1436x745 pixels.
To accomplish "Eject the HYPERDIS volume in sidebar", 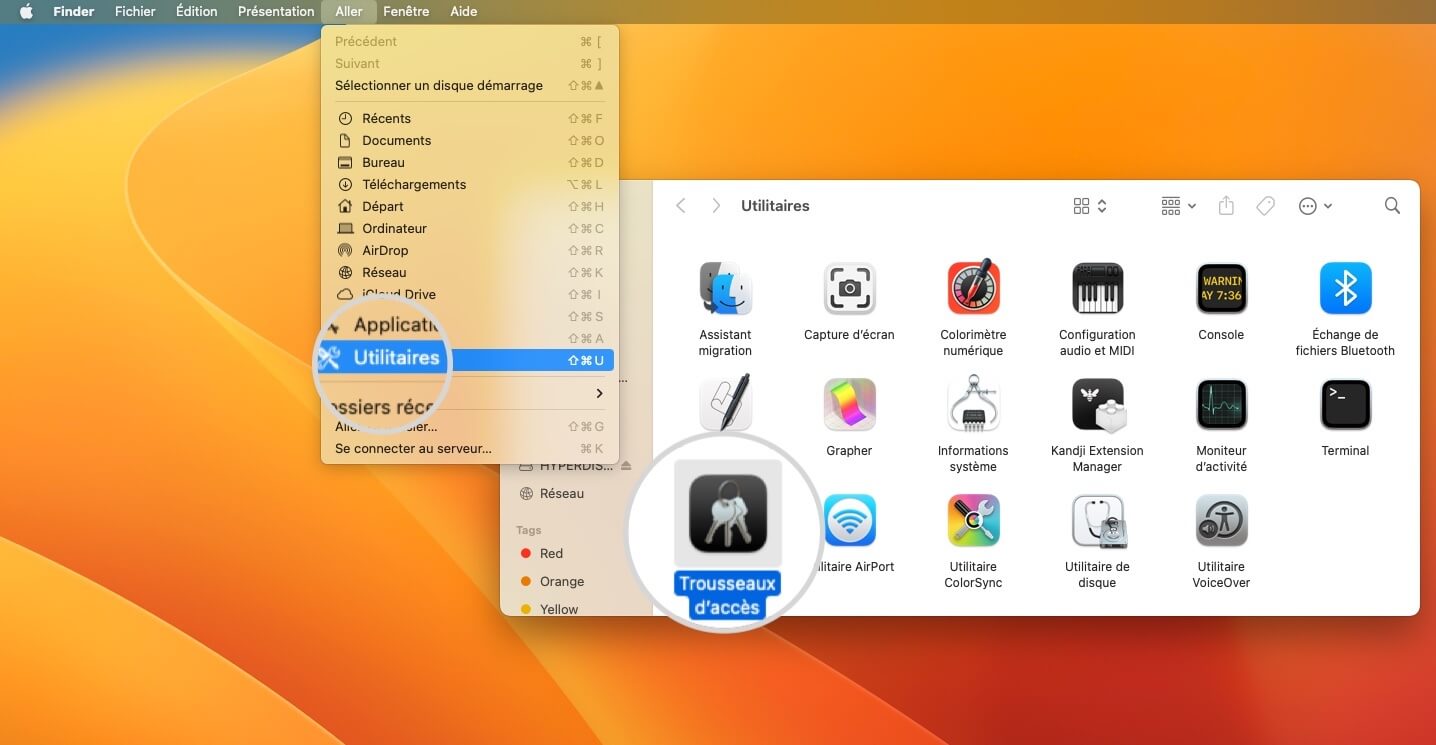I will tap(626, 466).
